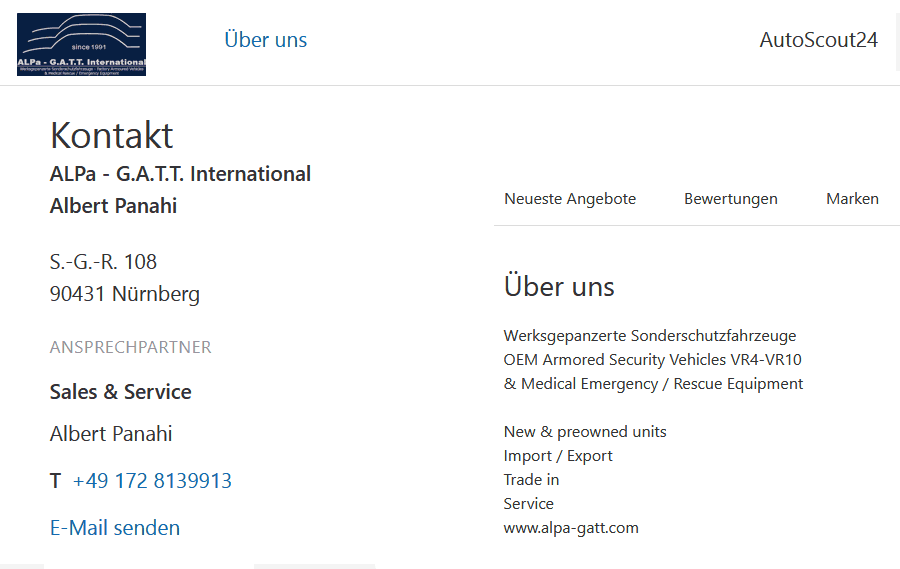The image size is (900, 569).
Task: Click the bold company name under Kontakt
Action: [180, 174]
